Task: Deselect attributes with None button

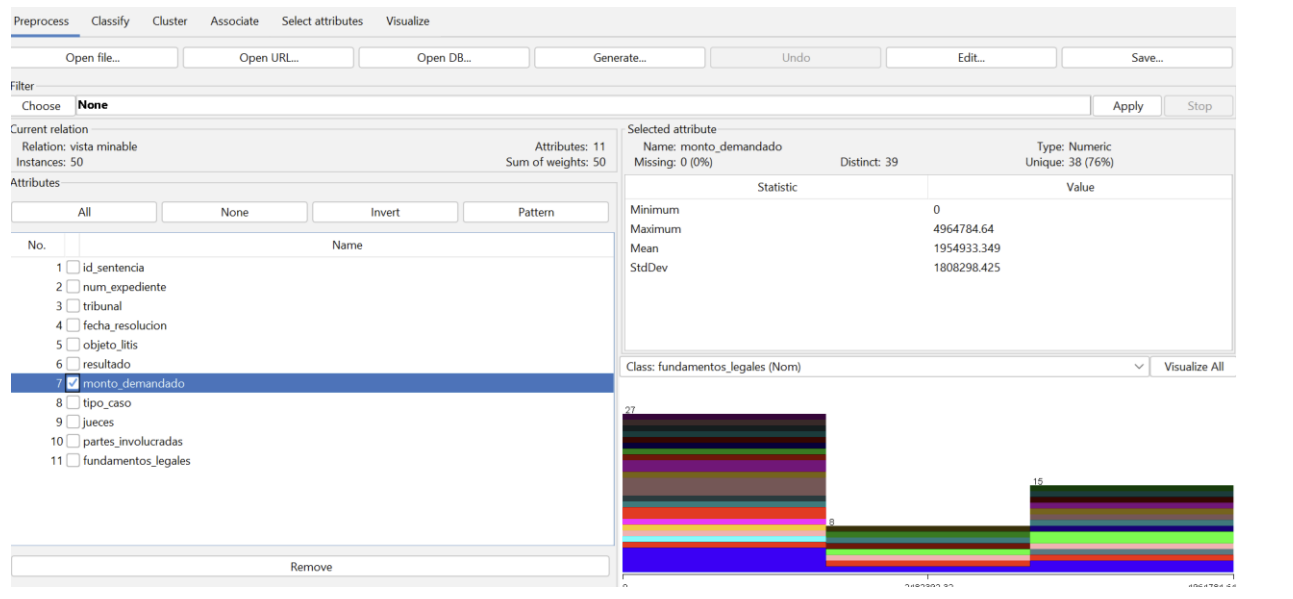Action: click(235, 212)
